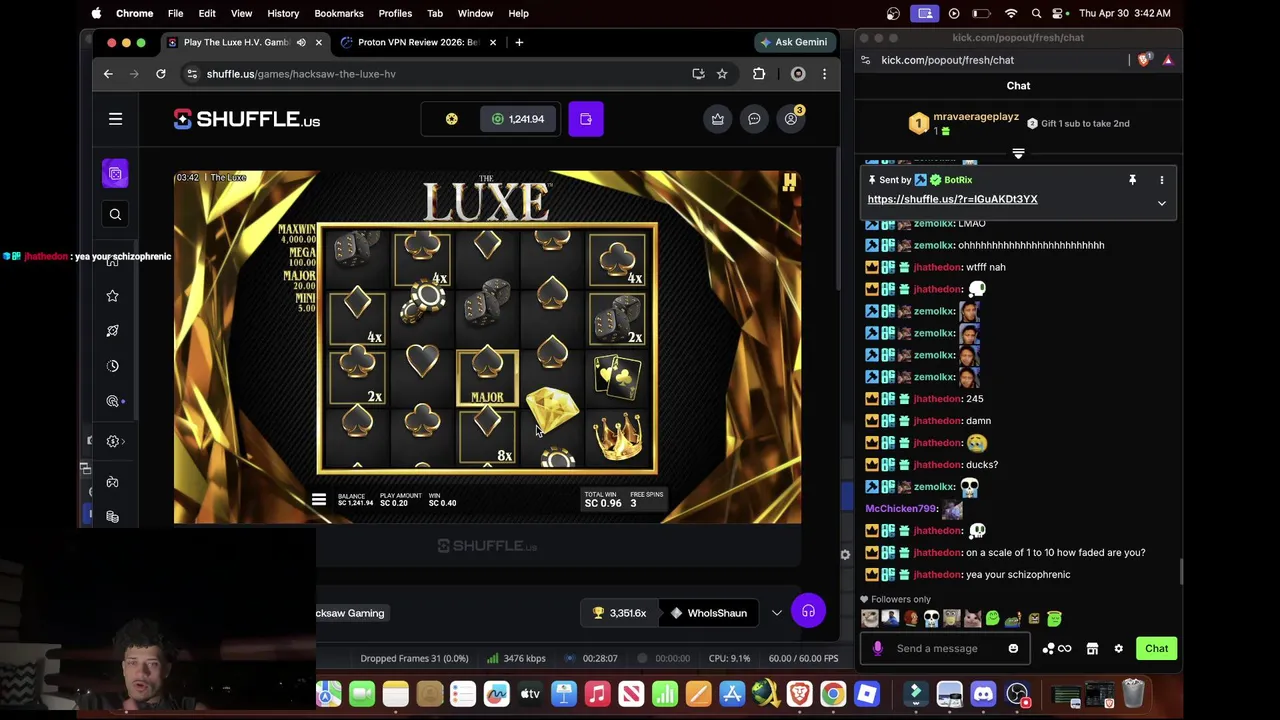1280x720 pixels.
Task: Toggle the SC 1,241.94 balance selector
Action: pos(519,119)
